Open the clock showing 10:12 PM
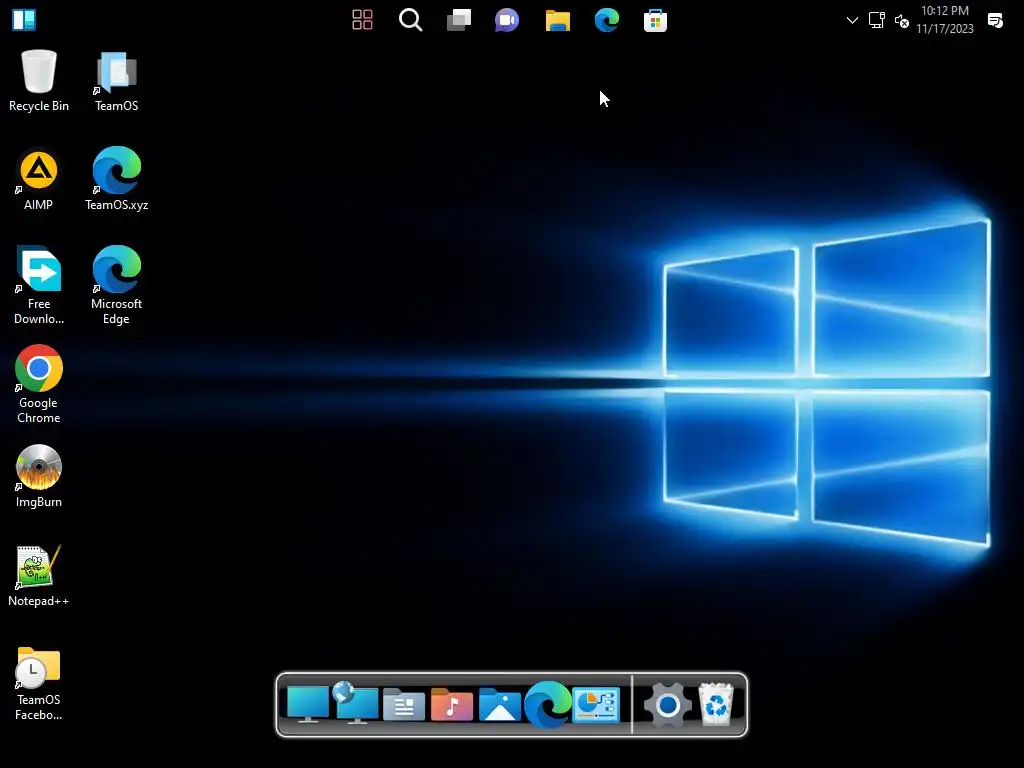Viewport: 1024px width, 768px height. point(944,20)
